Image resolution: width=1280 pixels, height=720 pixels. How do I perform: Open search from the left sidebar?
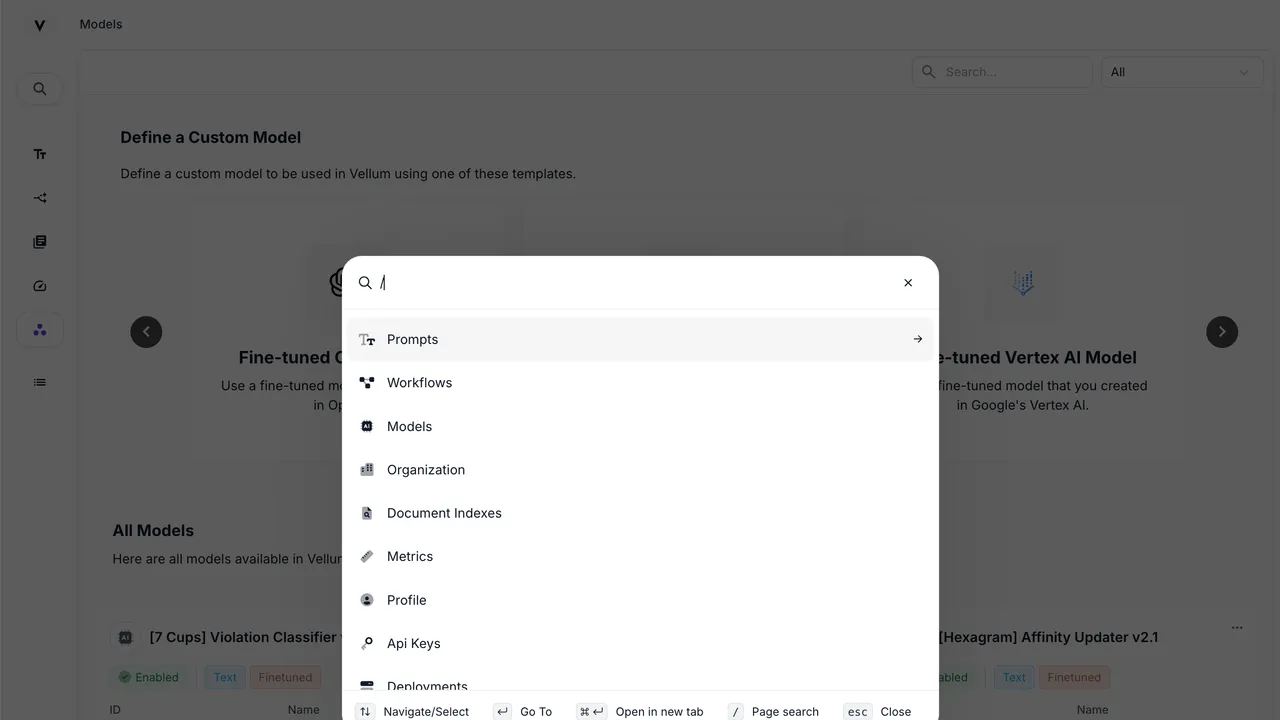[x=40, y=89]
